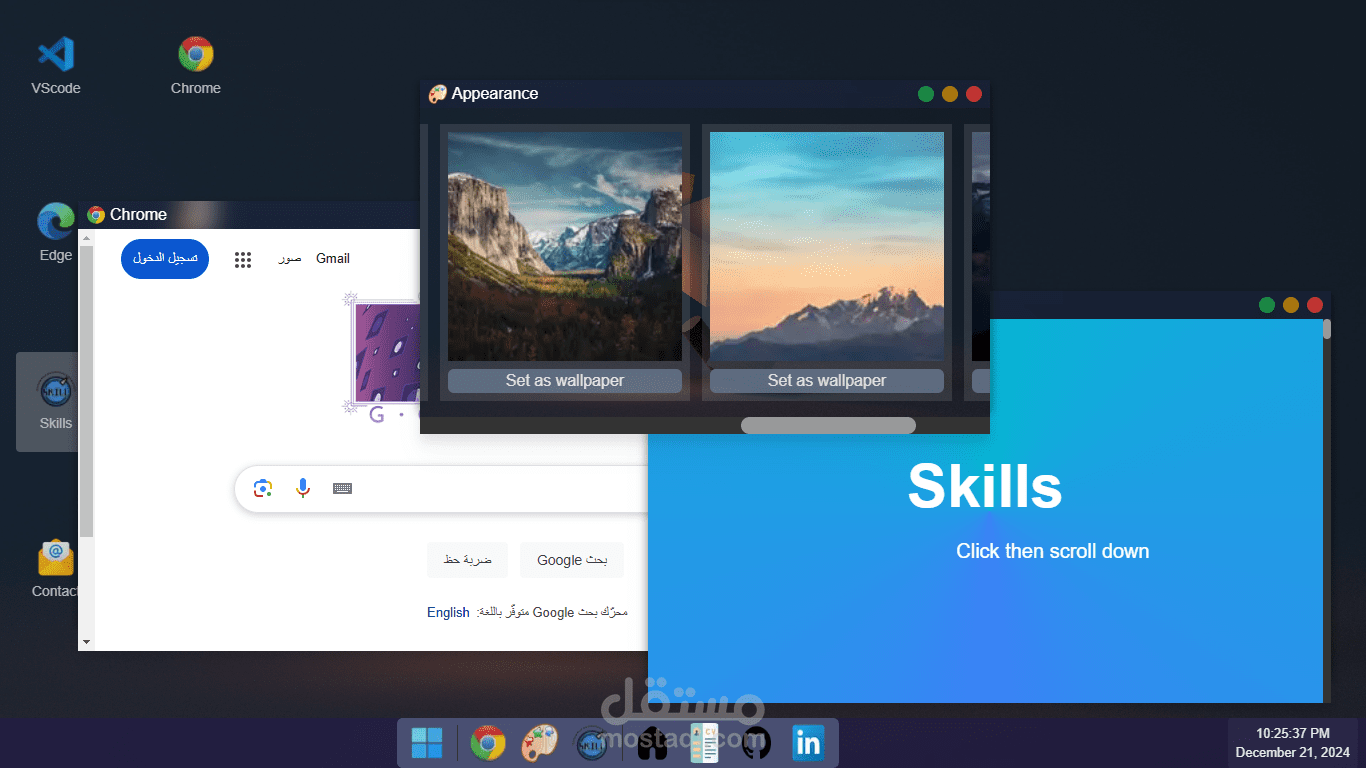Start voice search with the microphone icon
The width and height of the screenshot is (1366, 768).
(x=303, y=488)
